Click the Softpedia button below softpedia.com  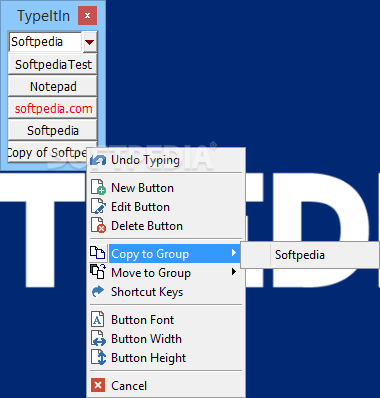pyautogui.click(x=53, y=130)
